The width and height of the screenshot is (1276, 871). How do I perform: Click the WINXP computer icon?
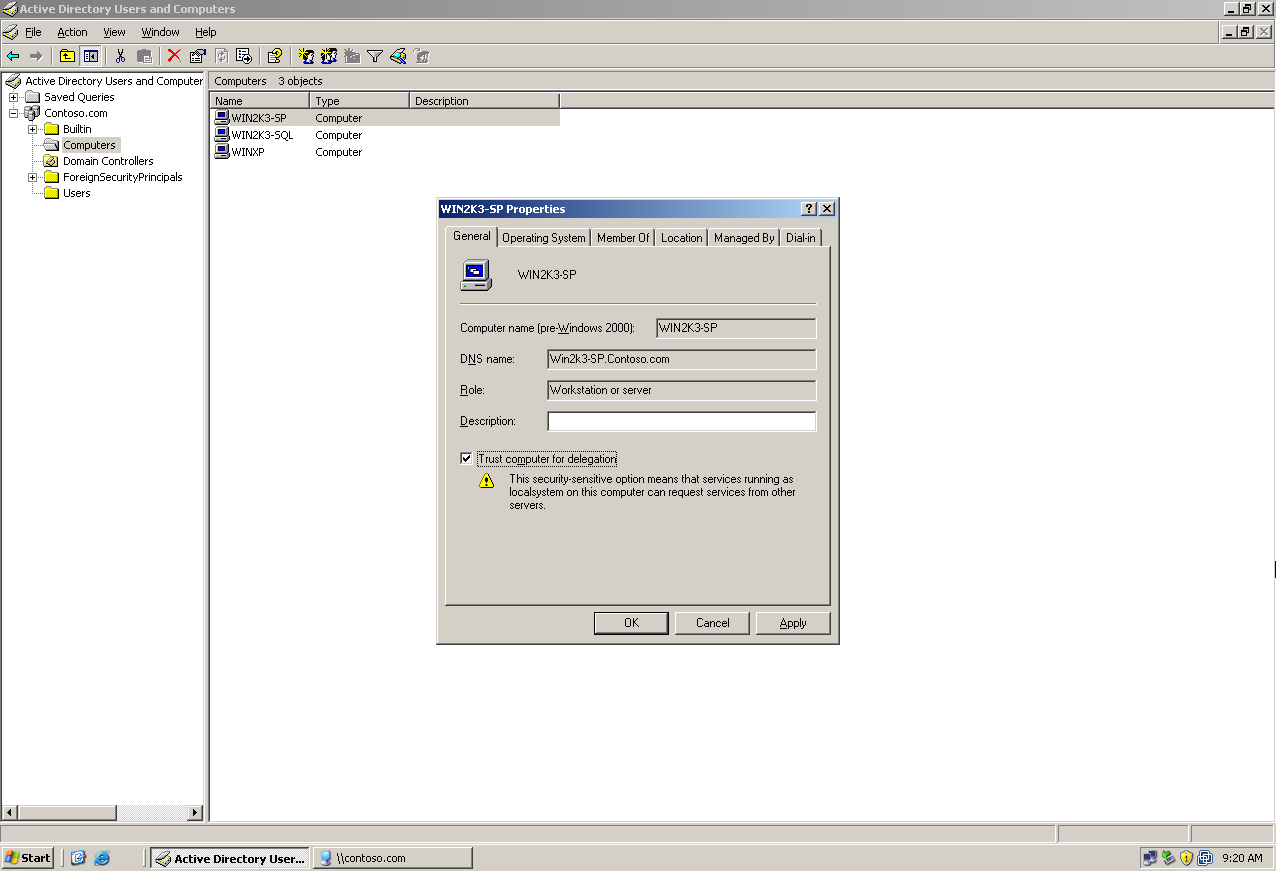pyautogui.click(x=222, y=152)
